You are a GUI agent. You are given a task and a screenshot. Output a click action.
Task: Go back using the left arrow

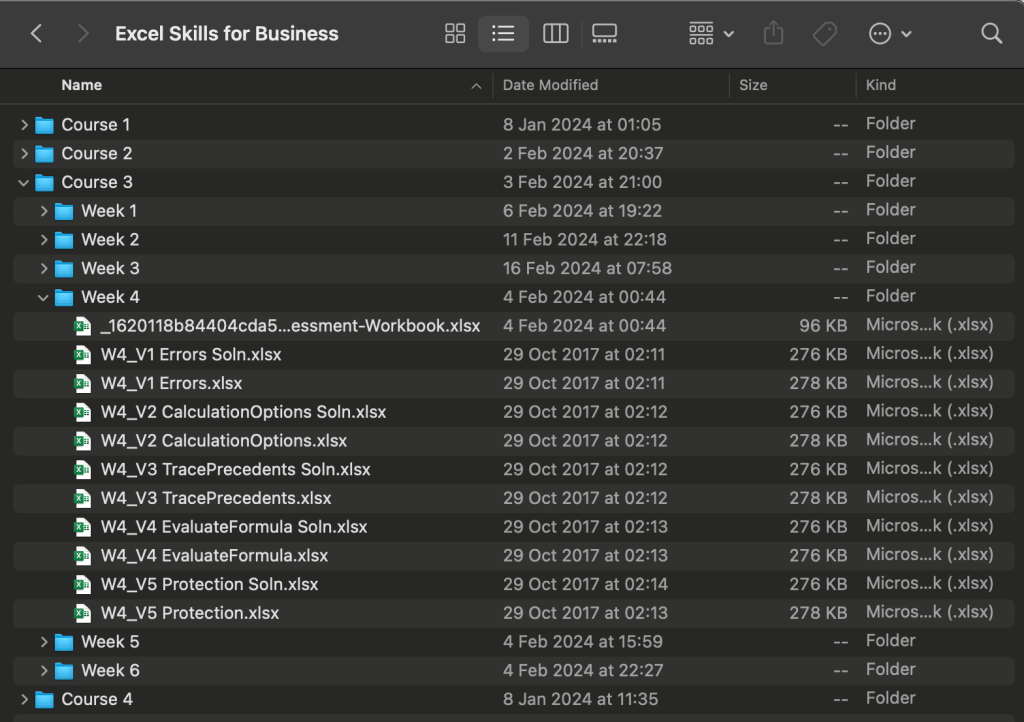pyautogui.click(x=37, y=34)
